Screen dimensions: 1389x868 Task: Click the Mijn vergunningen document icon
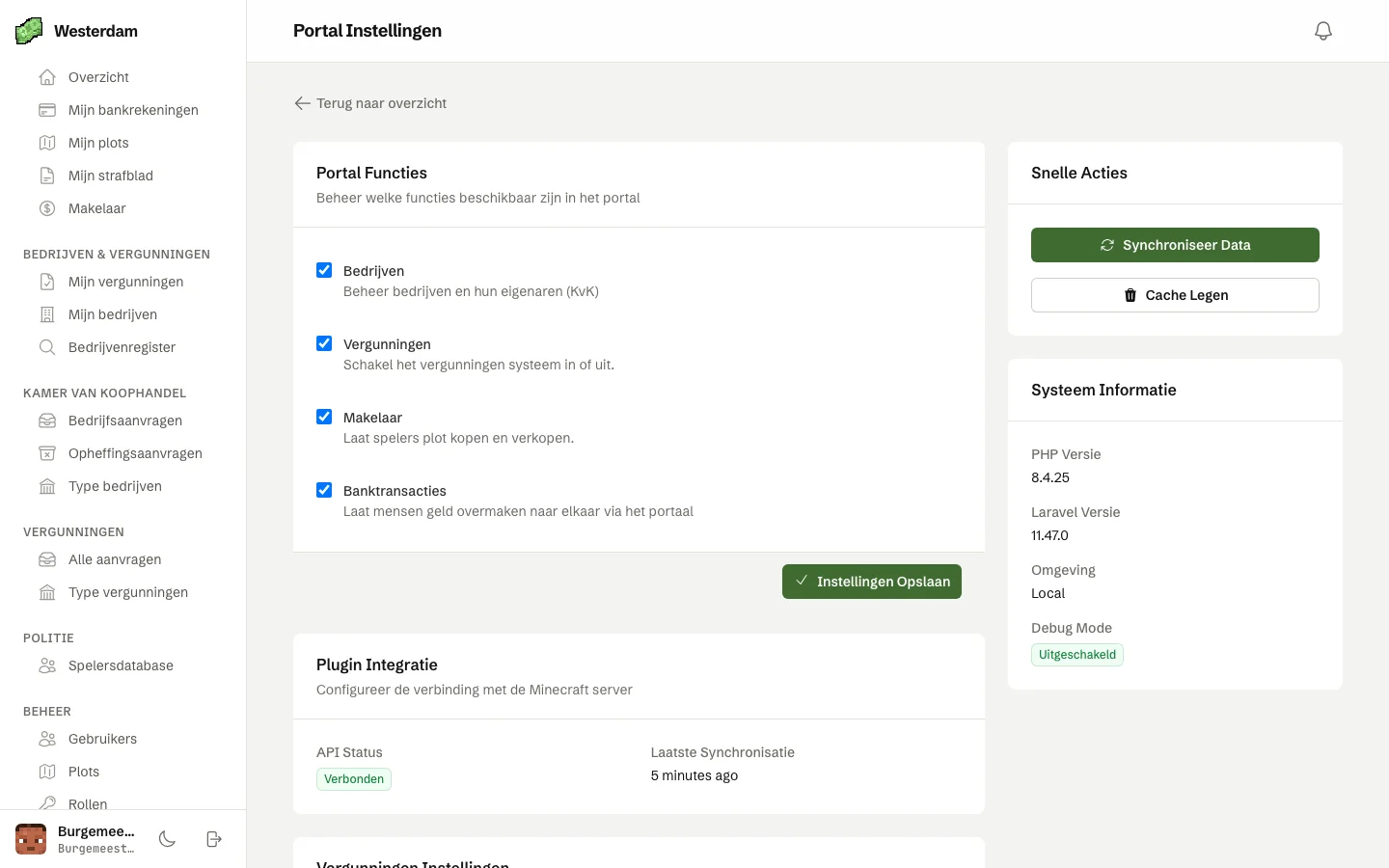click(47, 282)
